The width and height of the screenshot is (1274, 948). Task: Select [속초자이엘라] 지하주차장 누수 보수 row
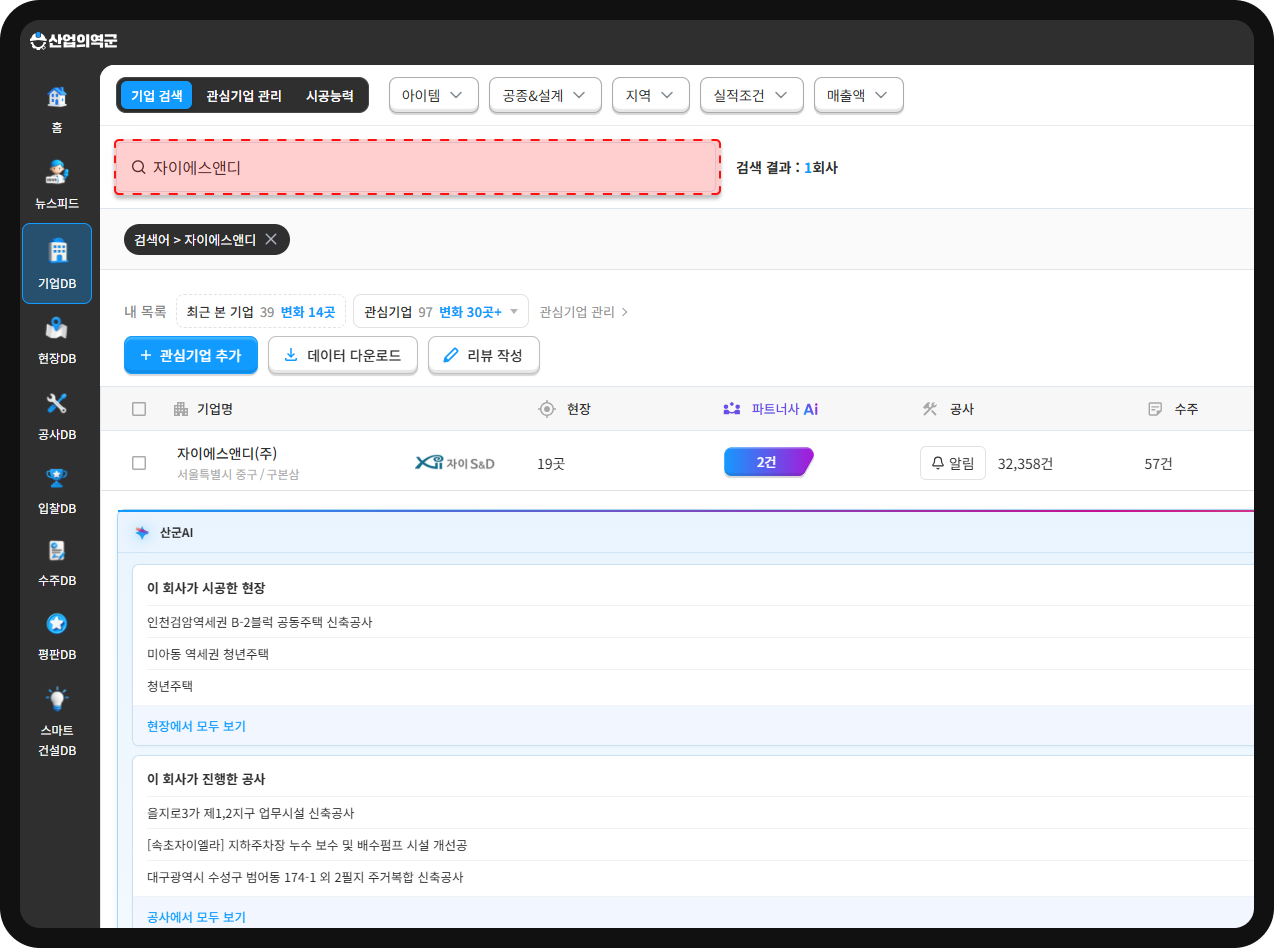tap(307, 845)
